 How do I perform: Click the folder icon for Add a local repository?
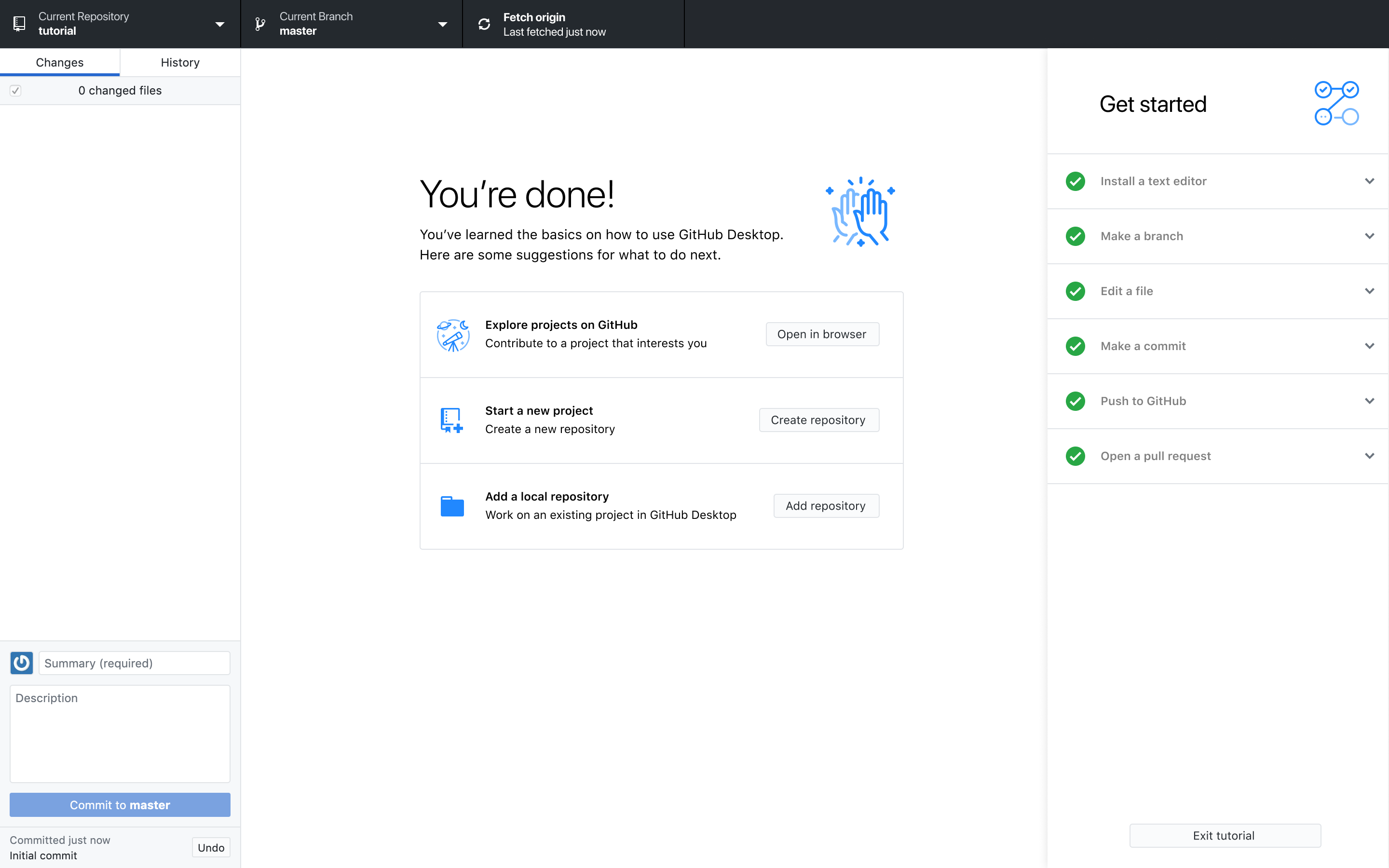[452, 505]
